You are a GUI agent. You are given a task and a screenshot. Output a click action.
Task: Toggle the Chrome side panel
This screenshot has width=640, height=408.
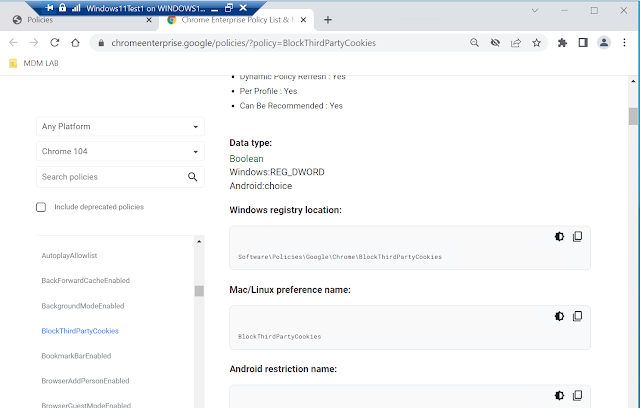click(583, 42)
